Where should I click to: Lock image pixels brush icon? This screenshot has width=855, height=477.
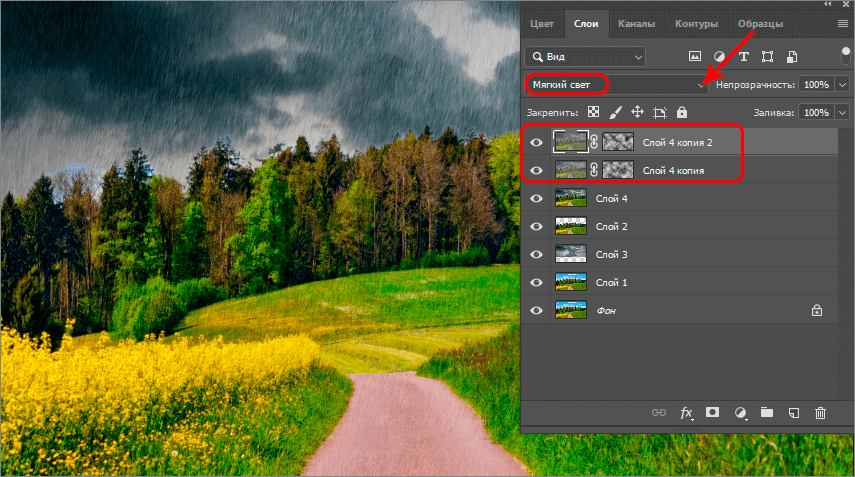pos(615,113)
